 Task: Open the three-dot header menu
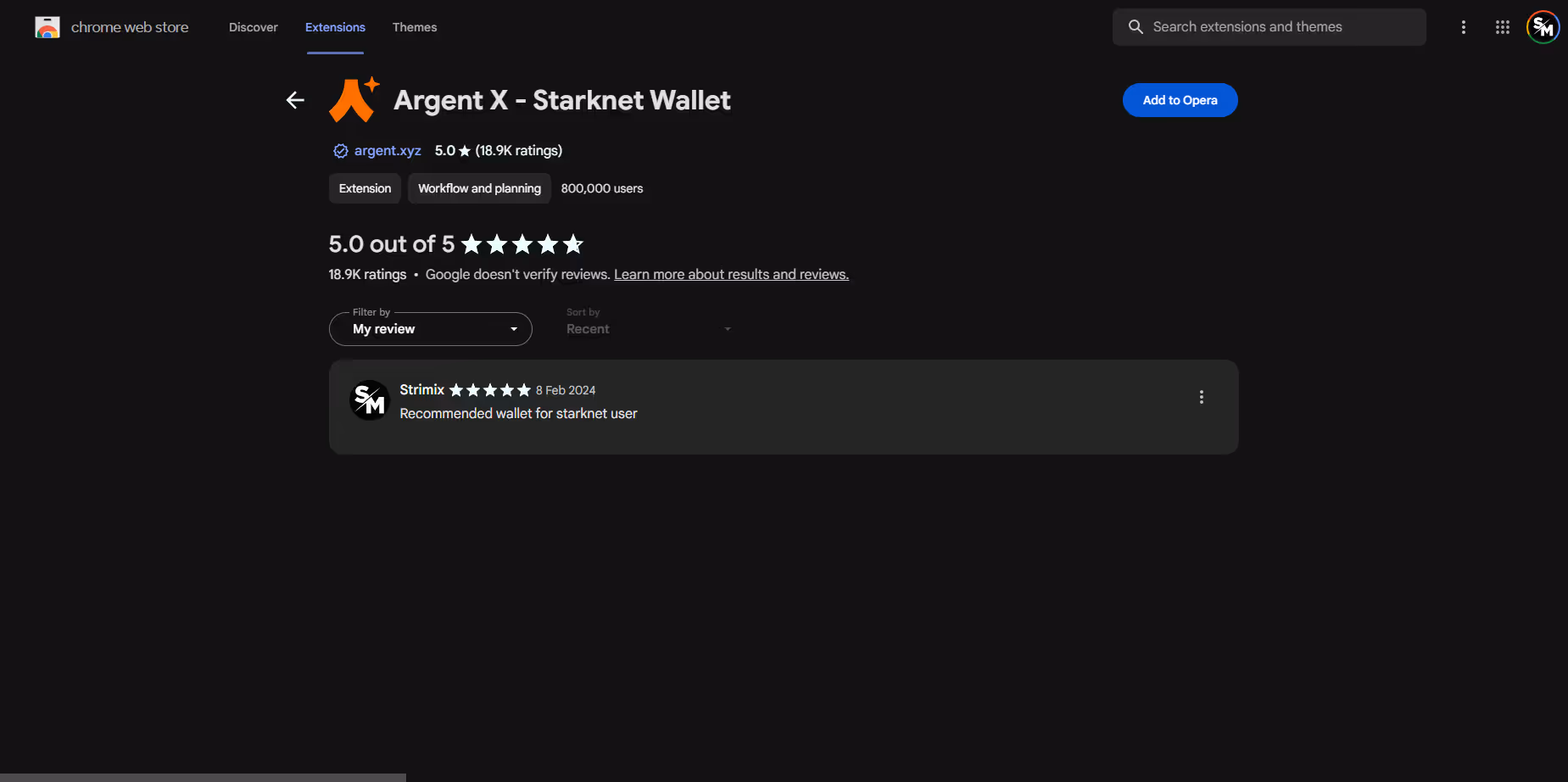[1464, 27]
